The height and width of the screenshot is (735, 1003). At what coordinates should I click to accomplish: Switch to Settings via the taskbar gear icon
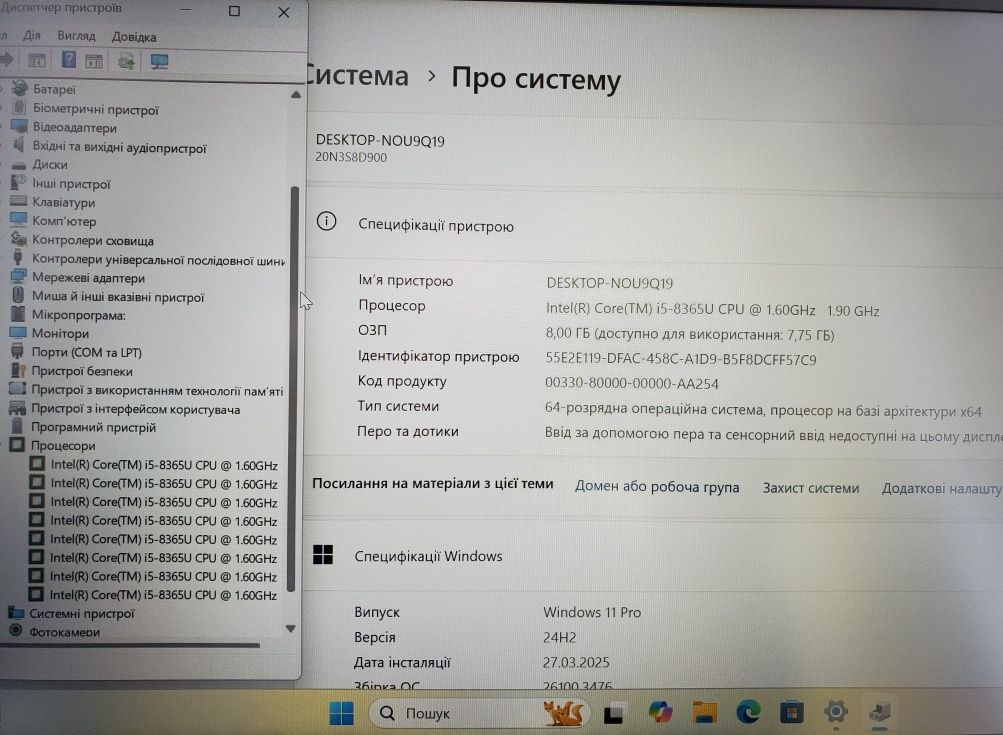point(835,711)
